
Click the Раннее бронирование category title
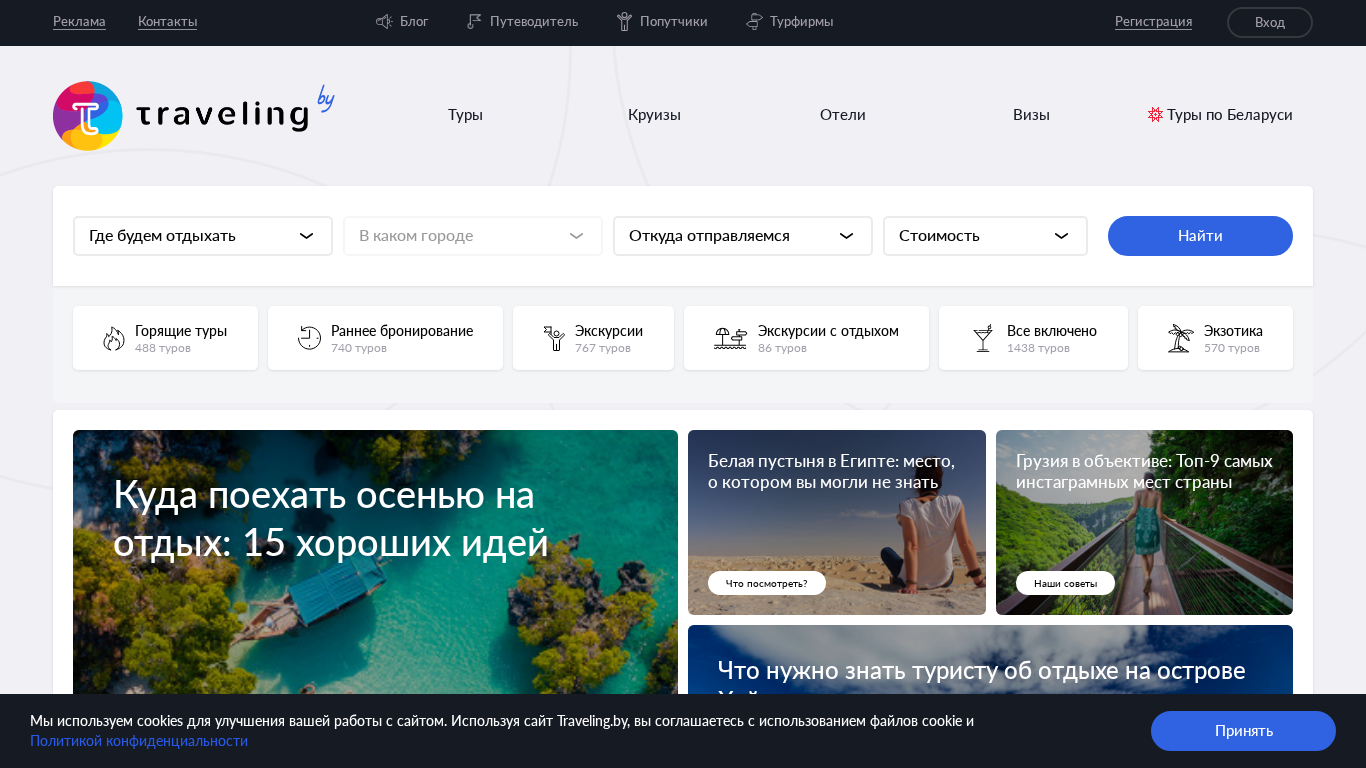point(402,331)
